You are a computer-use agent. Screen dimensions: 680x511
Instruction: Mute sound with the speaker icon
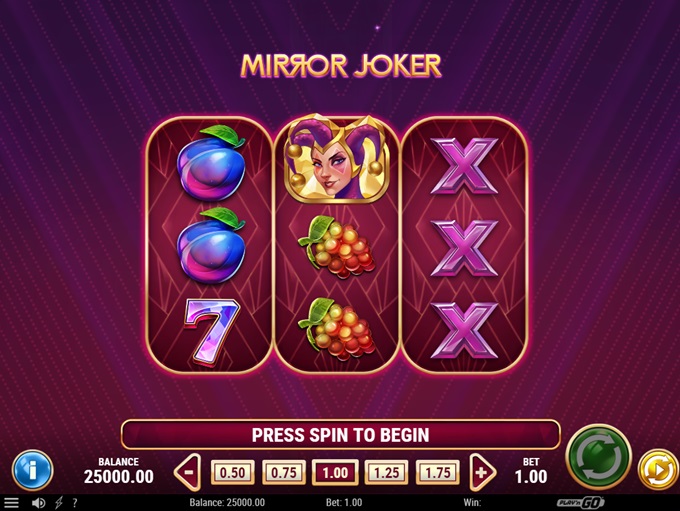pyautogui.click(x=39, y=503)
